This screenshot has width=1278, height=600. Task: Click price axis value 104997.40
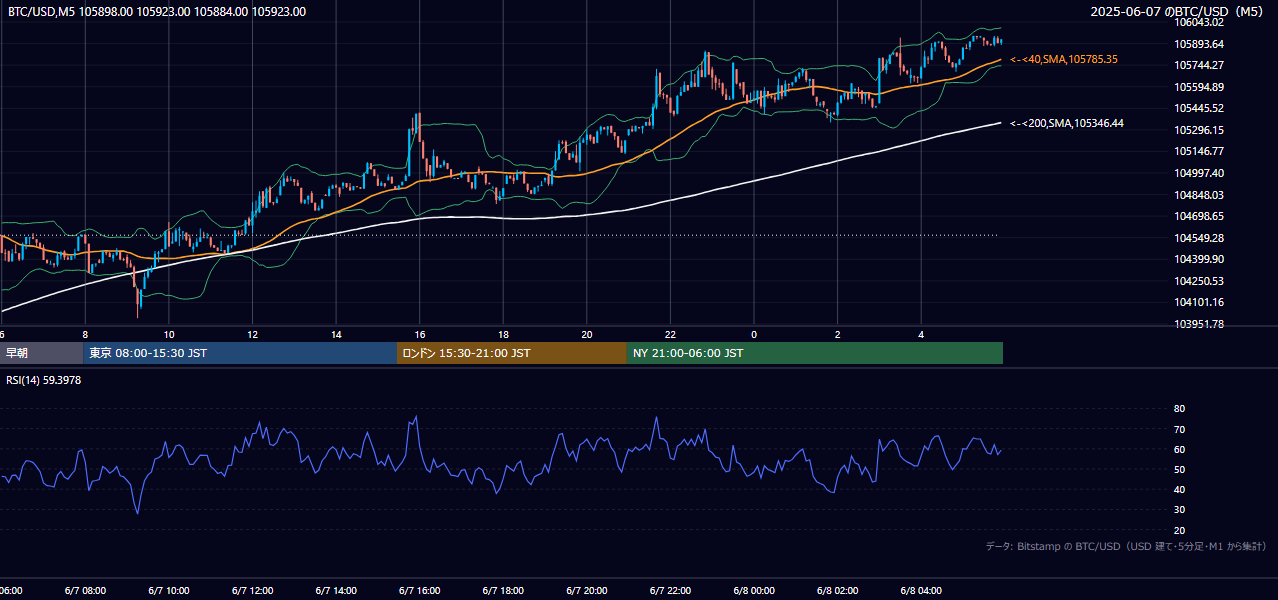click(x=1200, y=173)
